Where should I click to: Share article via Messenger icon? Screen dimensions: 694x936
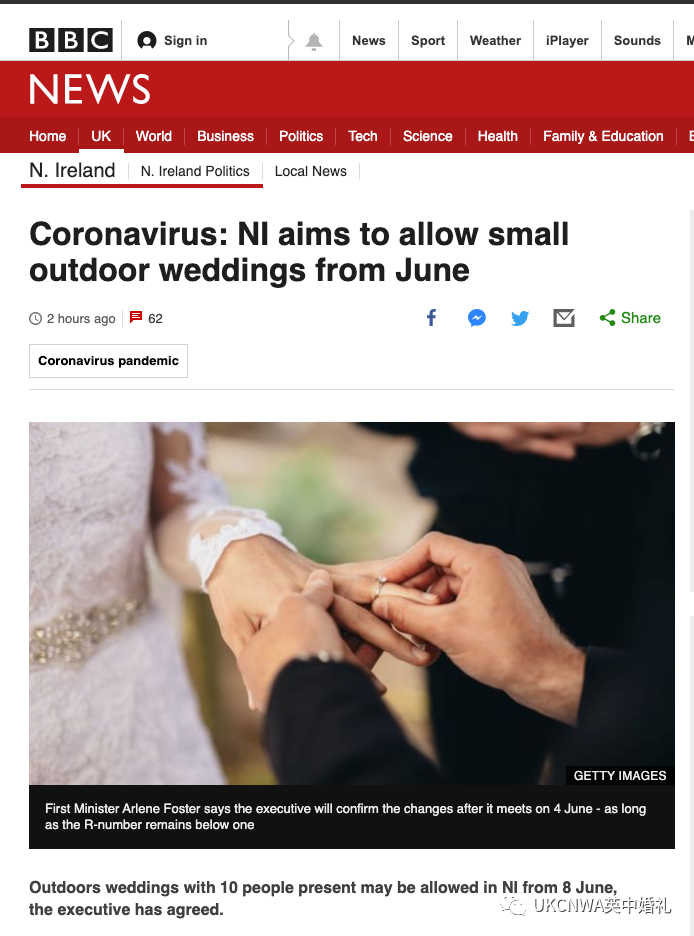coord(476,318)
